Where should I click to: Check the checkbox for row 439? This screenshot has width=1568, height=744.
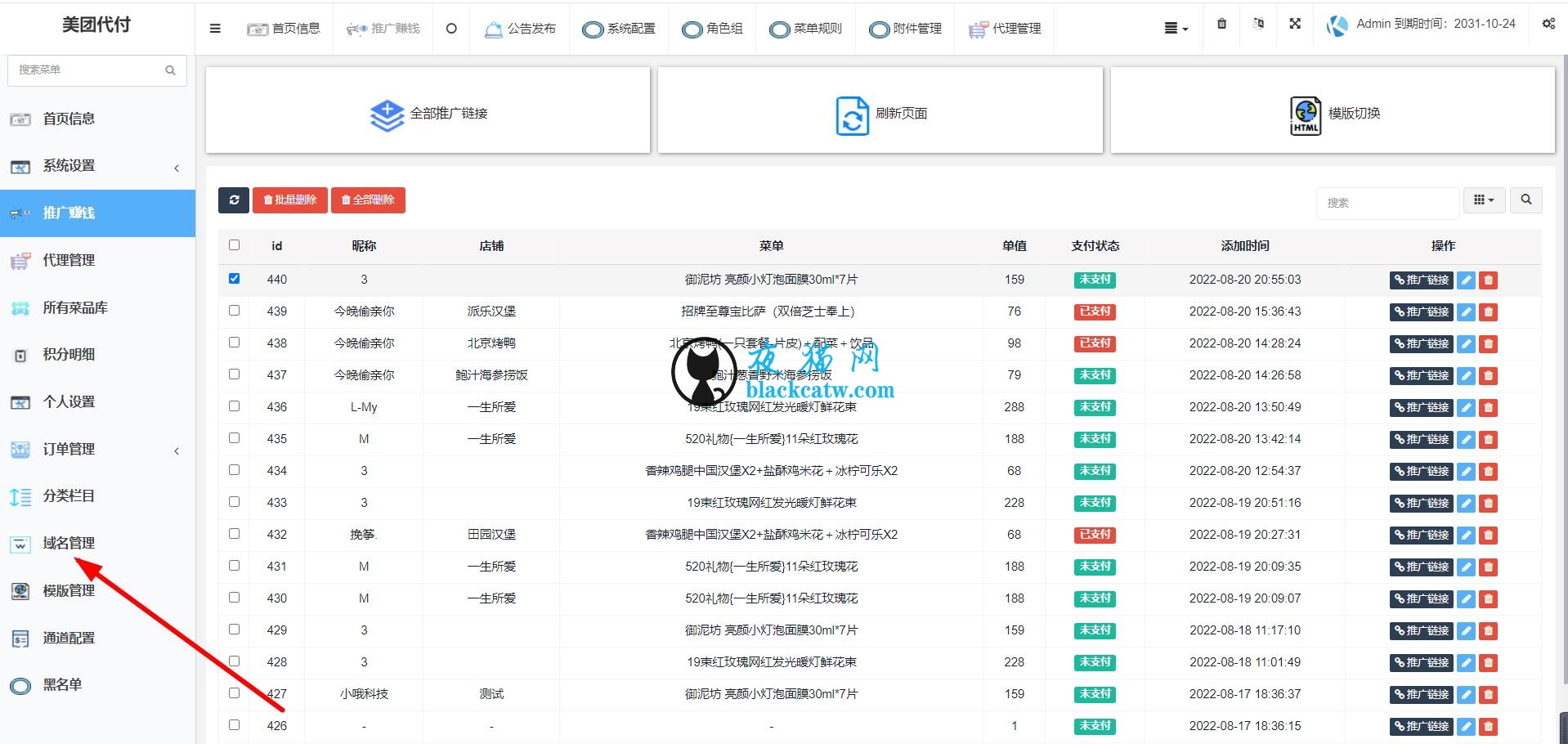[x=235, y=311]
